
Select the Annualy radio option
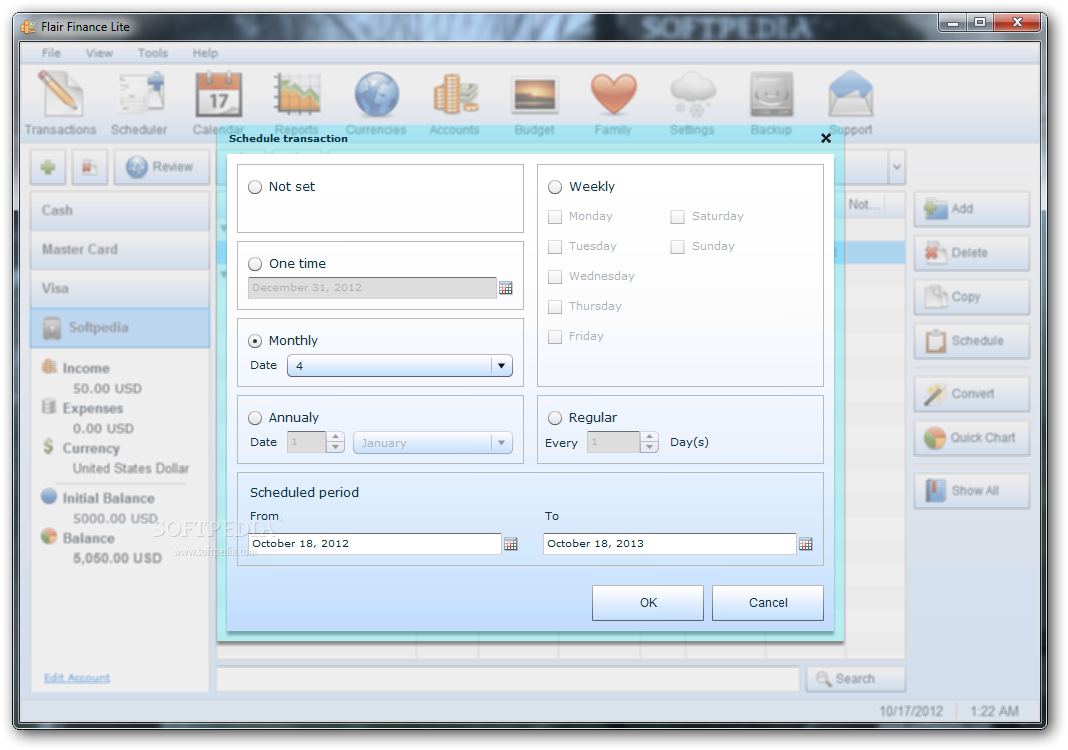tap(255, 418)
